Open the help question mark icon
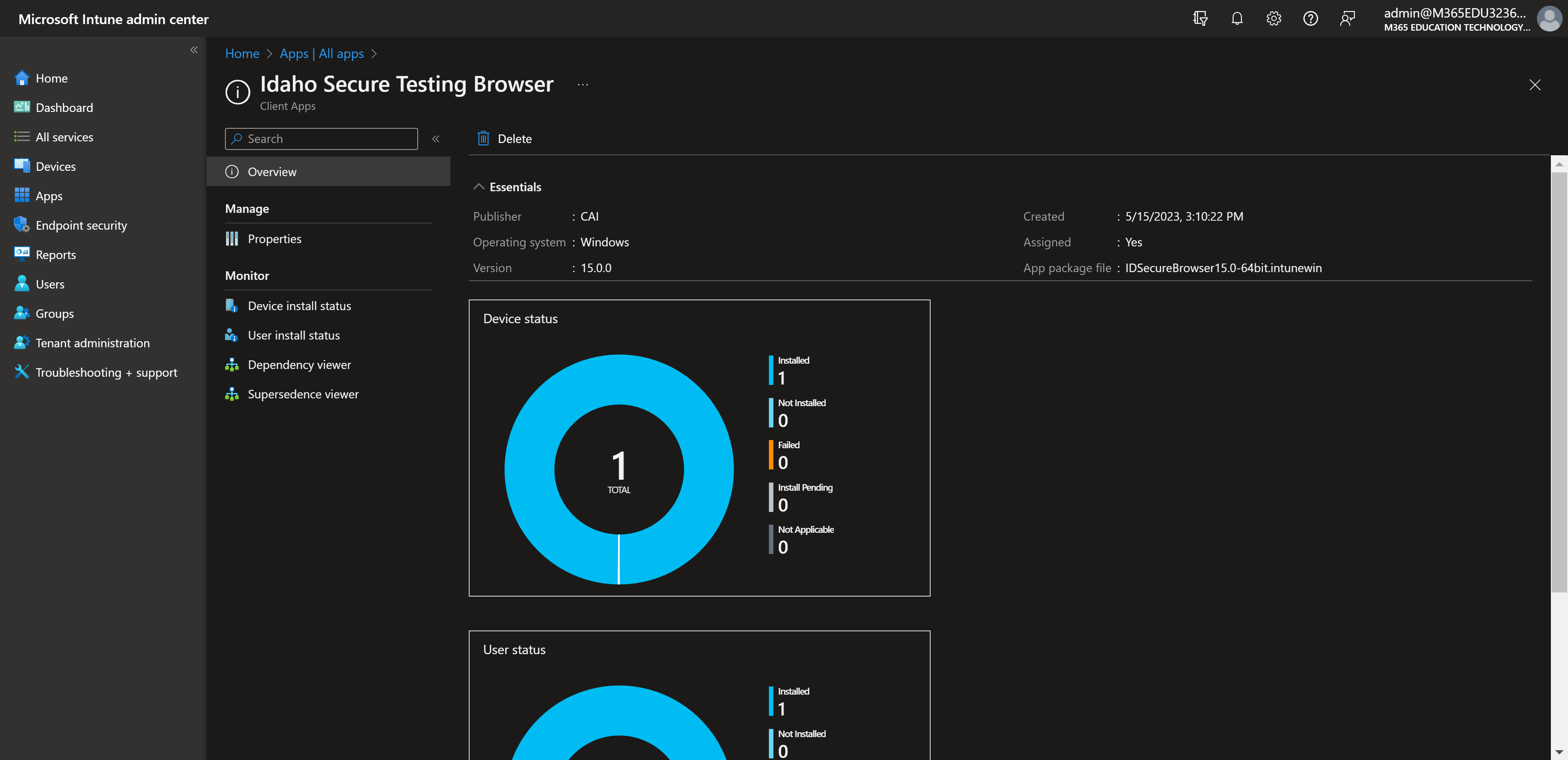Screen dimensions: 1568x760 click(x=1310, y=18)
